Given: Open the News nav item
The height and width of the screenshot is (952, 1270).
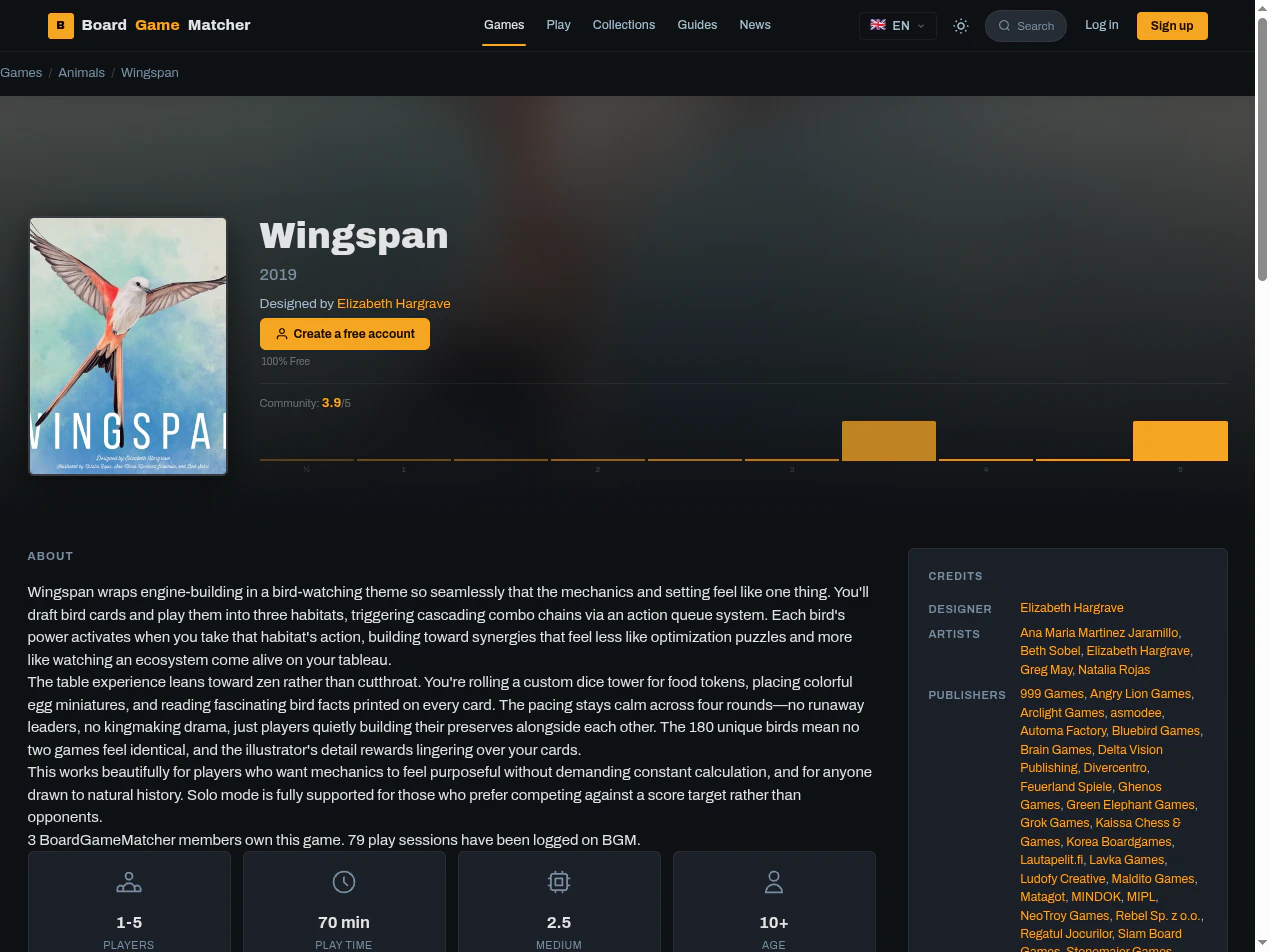Looking at the screenshot, I should point(755,25).
